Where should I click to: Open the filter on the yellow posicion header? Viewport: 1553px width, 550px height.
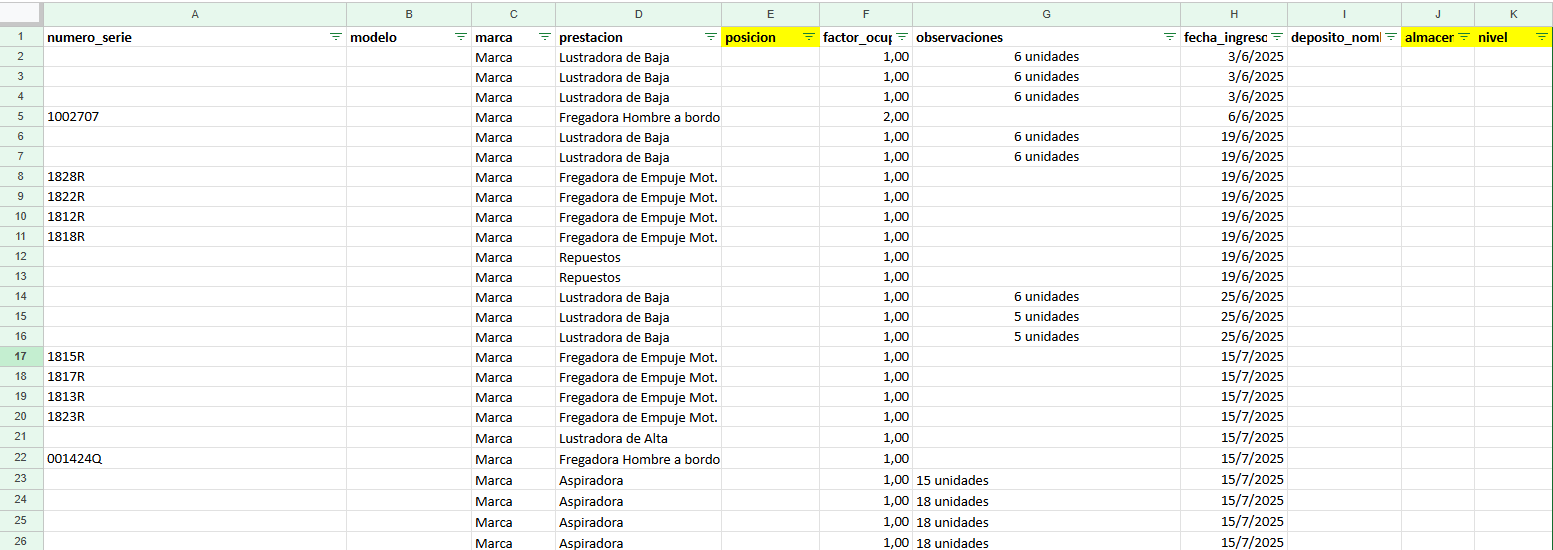point(809,37)
